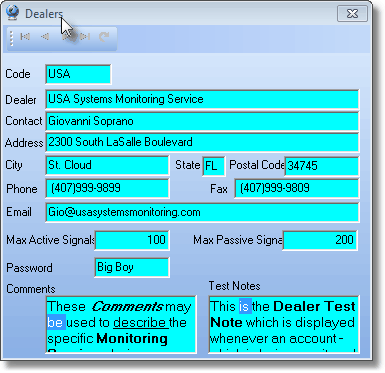Click the Comments label
The image size is (385, 373).
(31, 289)
